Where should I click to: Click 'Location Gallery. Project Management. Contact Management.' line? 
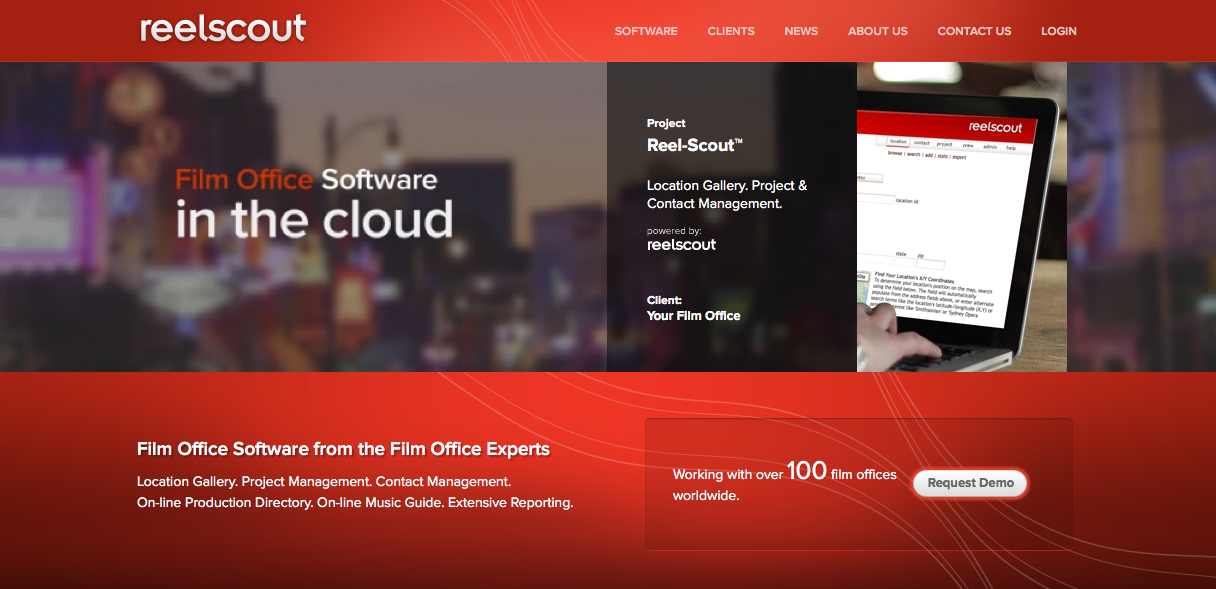click(324, 481)
